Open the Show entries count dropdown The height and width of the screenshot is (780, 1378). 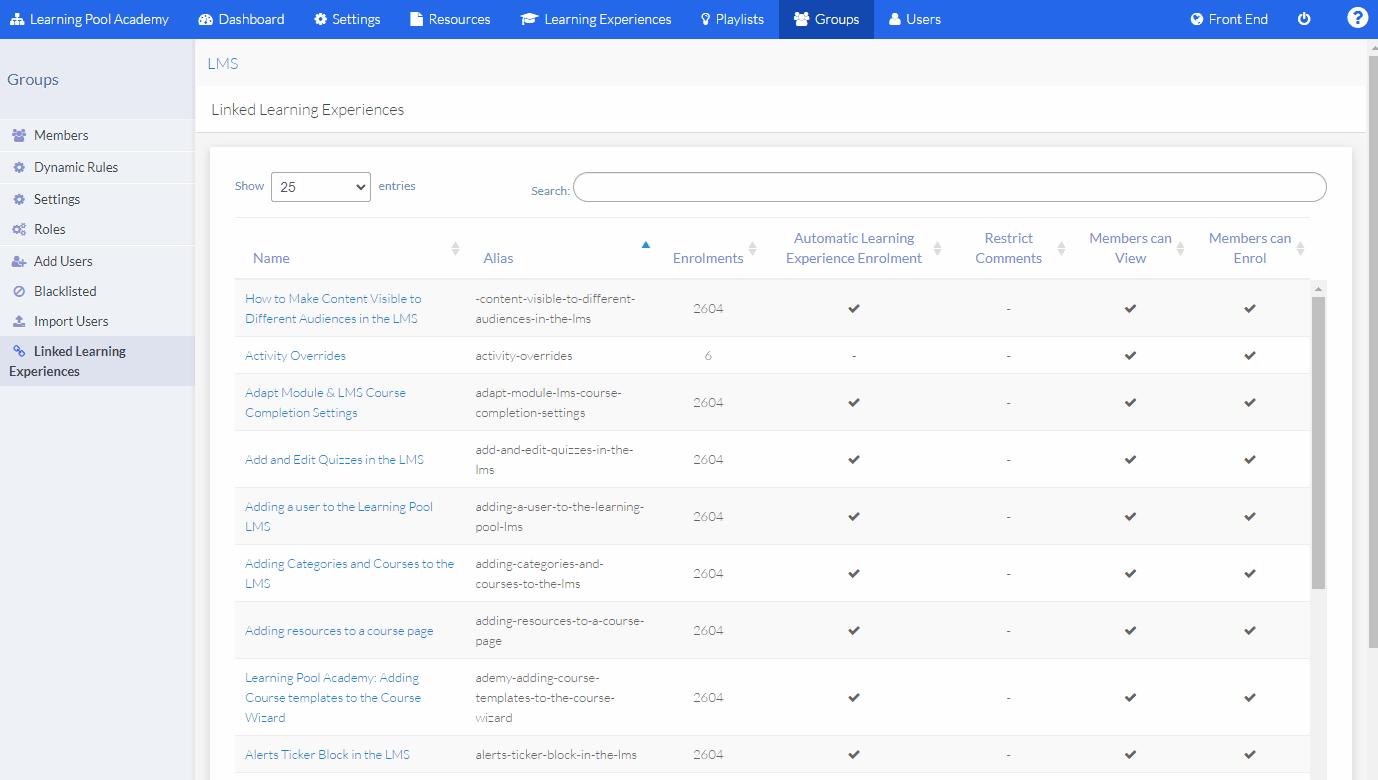point(320,187)
